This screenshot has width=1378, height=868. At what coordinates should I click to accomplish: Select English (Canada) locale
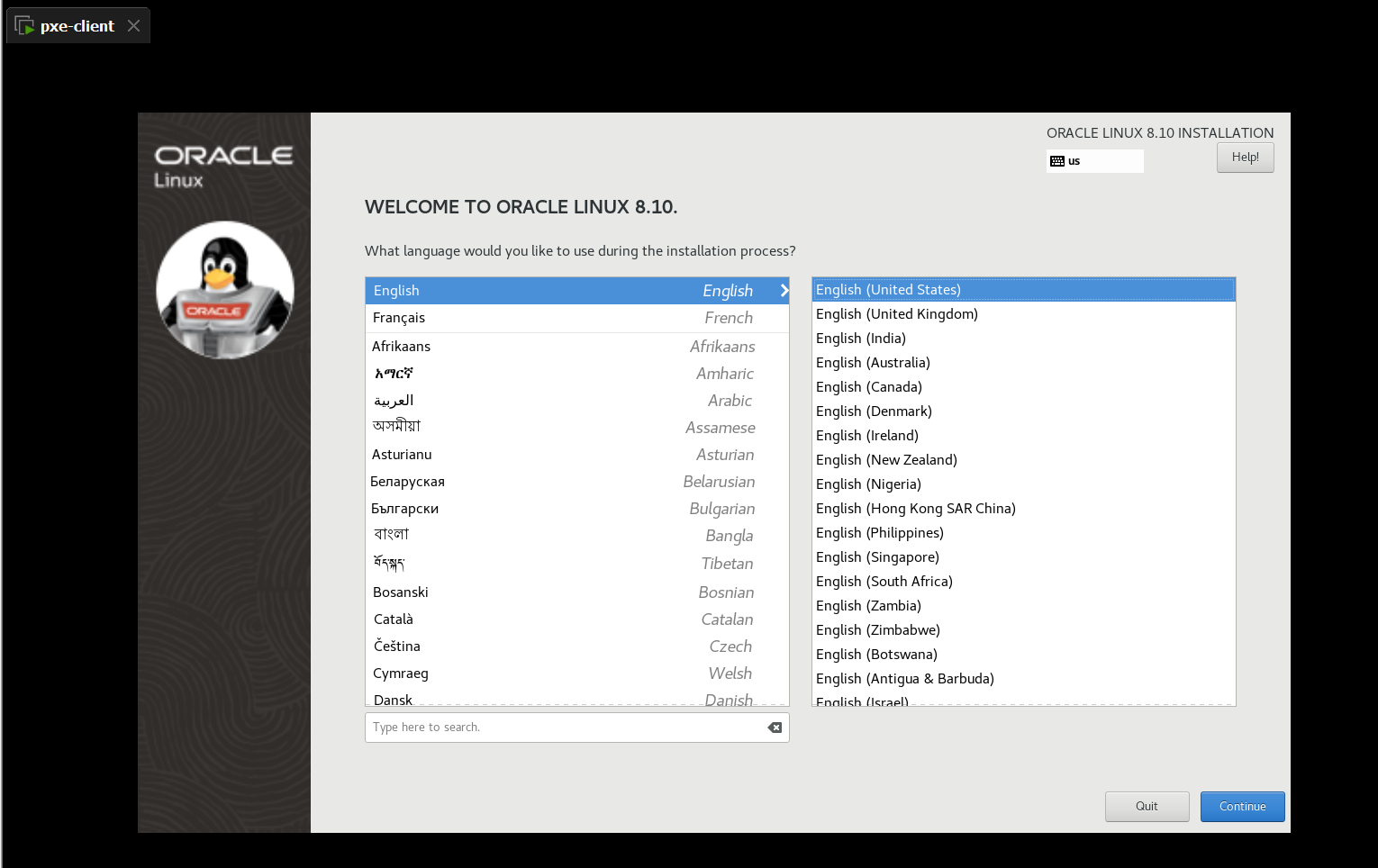tap(1024, 387)
